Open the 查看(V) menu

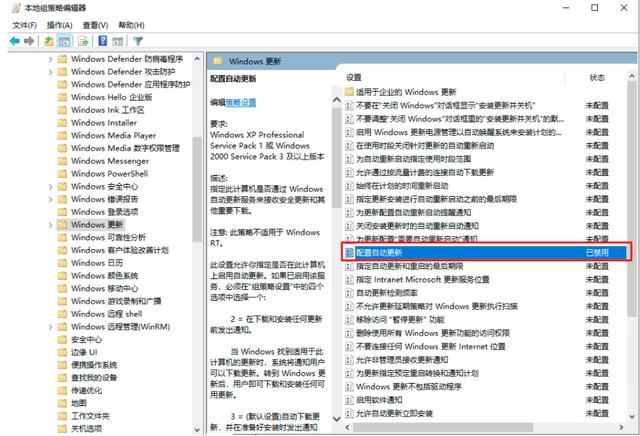pyautogui.click(x=96, y=25)
